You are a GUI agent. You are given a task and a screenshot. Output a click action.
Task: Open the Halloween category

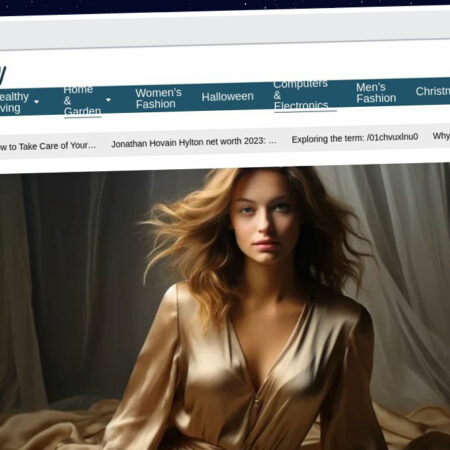pyautogui.click(x=227, y=96)
